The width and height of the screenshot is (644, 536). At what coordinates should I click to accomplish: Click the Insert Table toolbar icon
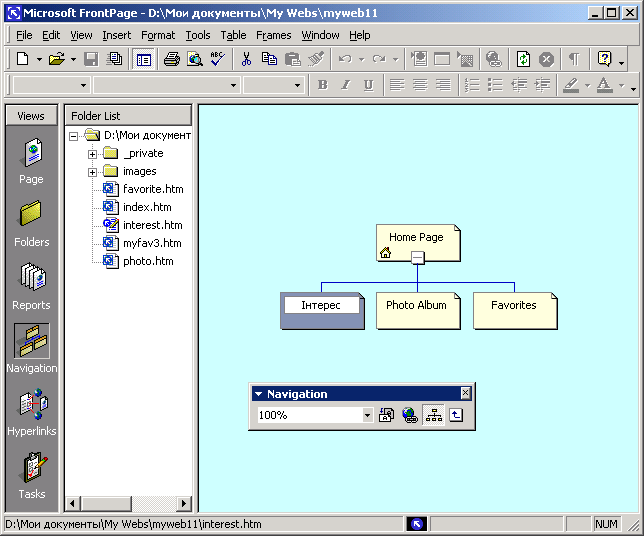[x=442, y=59]
